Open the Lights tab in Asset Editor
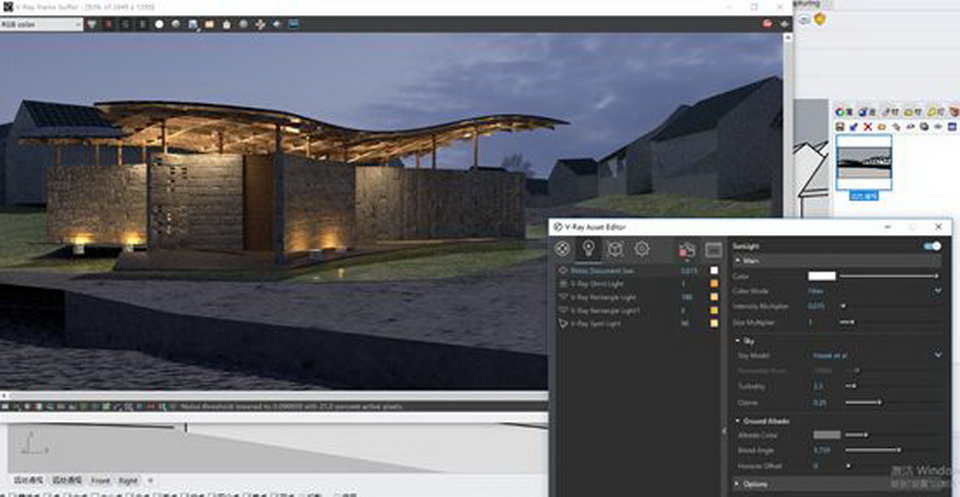Viewport: 960px width, 497px height. pos(590,249)
